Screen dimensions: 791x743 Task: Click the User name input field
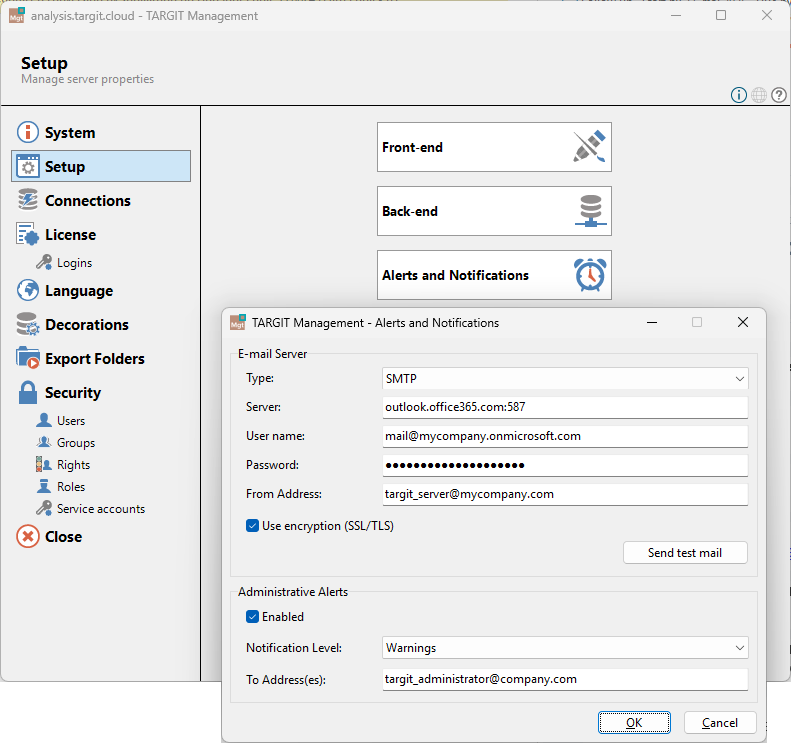[x=565, y=436]
